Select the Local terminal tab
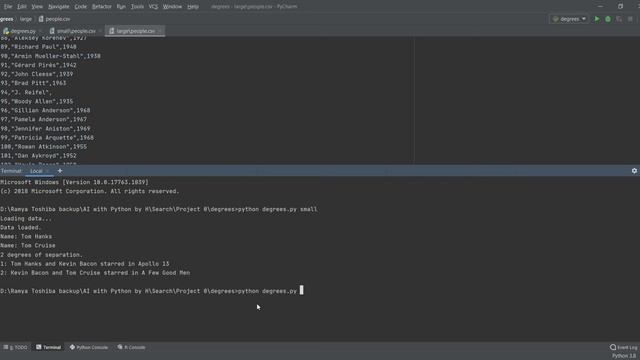The width and height of the screenshot is (640, 360). pyautogui.click(x=36, y=171)
